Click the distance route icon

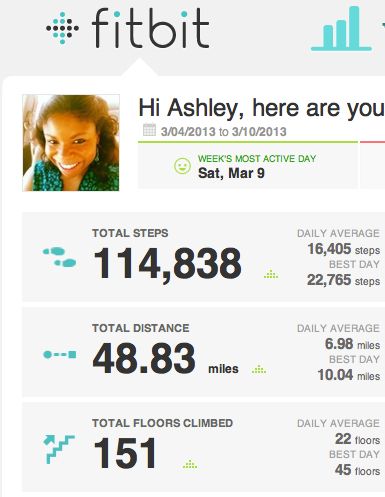point(60,354)
